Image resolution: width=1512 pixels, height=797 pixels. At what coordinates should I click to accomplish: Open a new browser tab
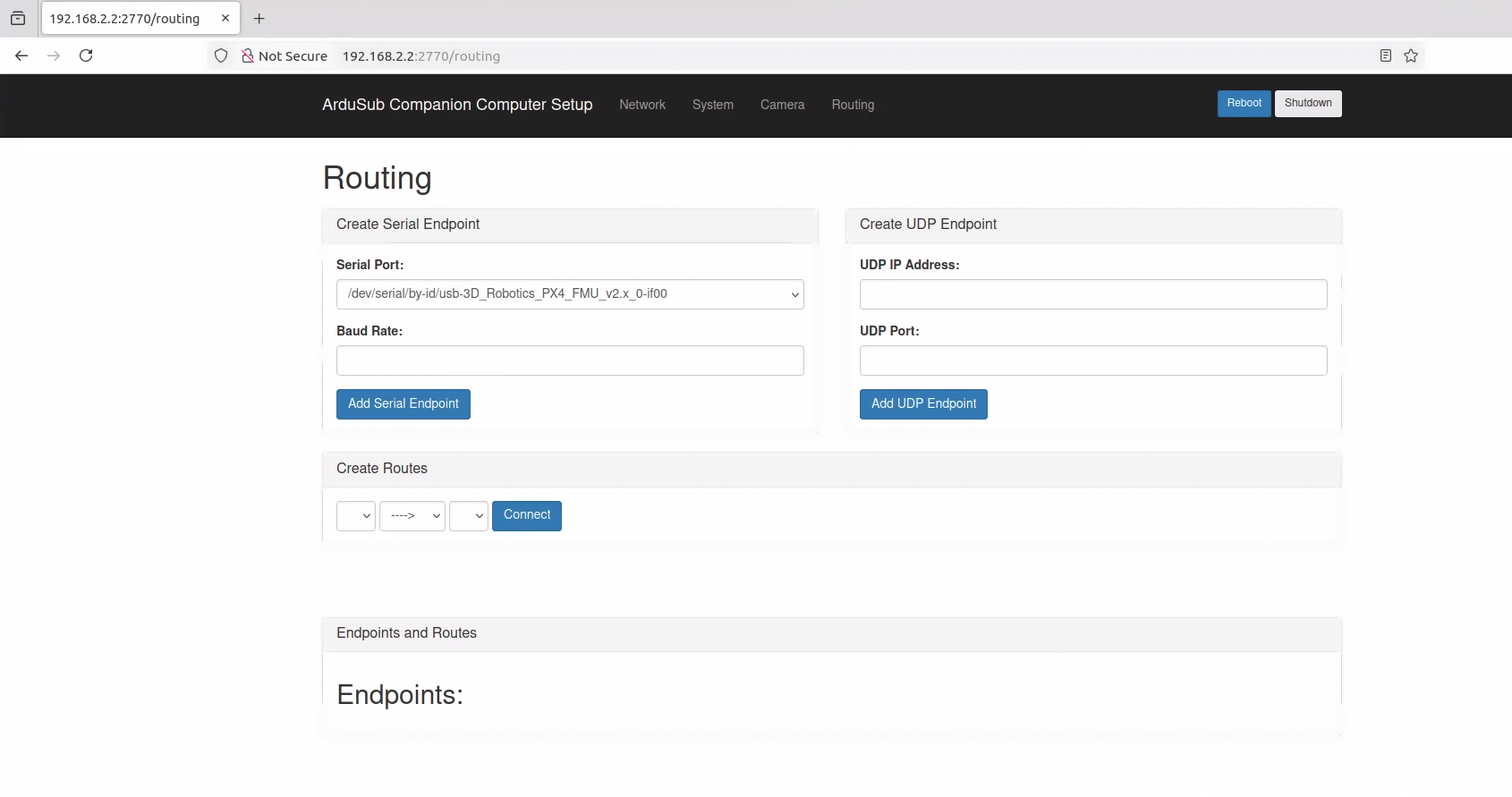[259, 18]
